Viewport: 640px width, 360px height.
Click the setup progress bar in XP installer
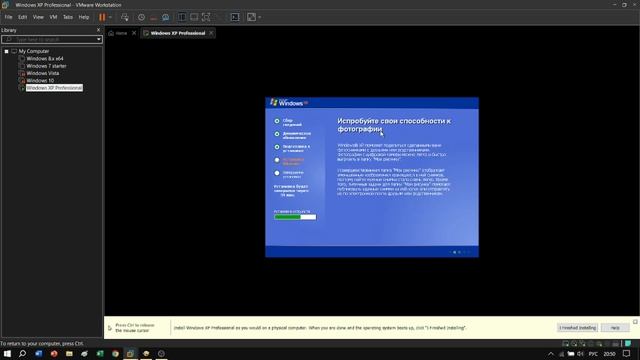[295, 217]
